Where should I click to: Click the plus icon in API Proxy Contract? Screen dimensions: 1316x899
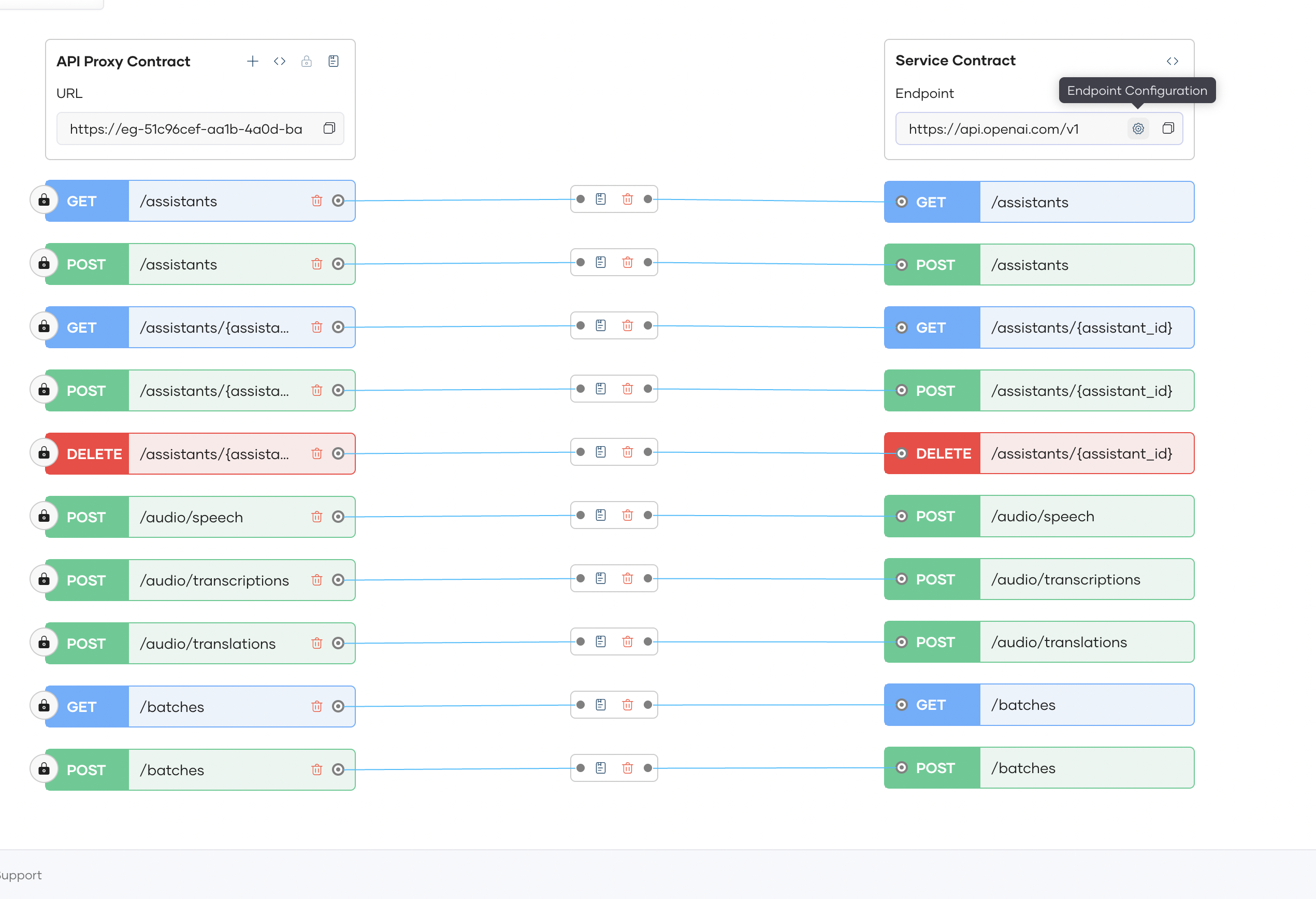pyautogui.click(x=253, y=61)
